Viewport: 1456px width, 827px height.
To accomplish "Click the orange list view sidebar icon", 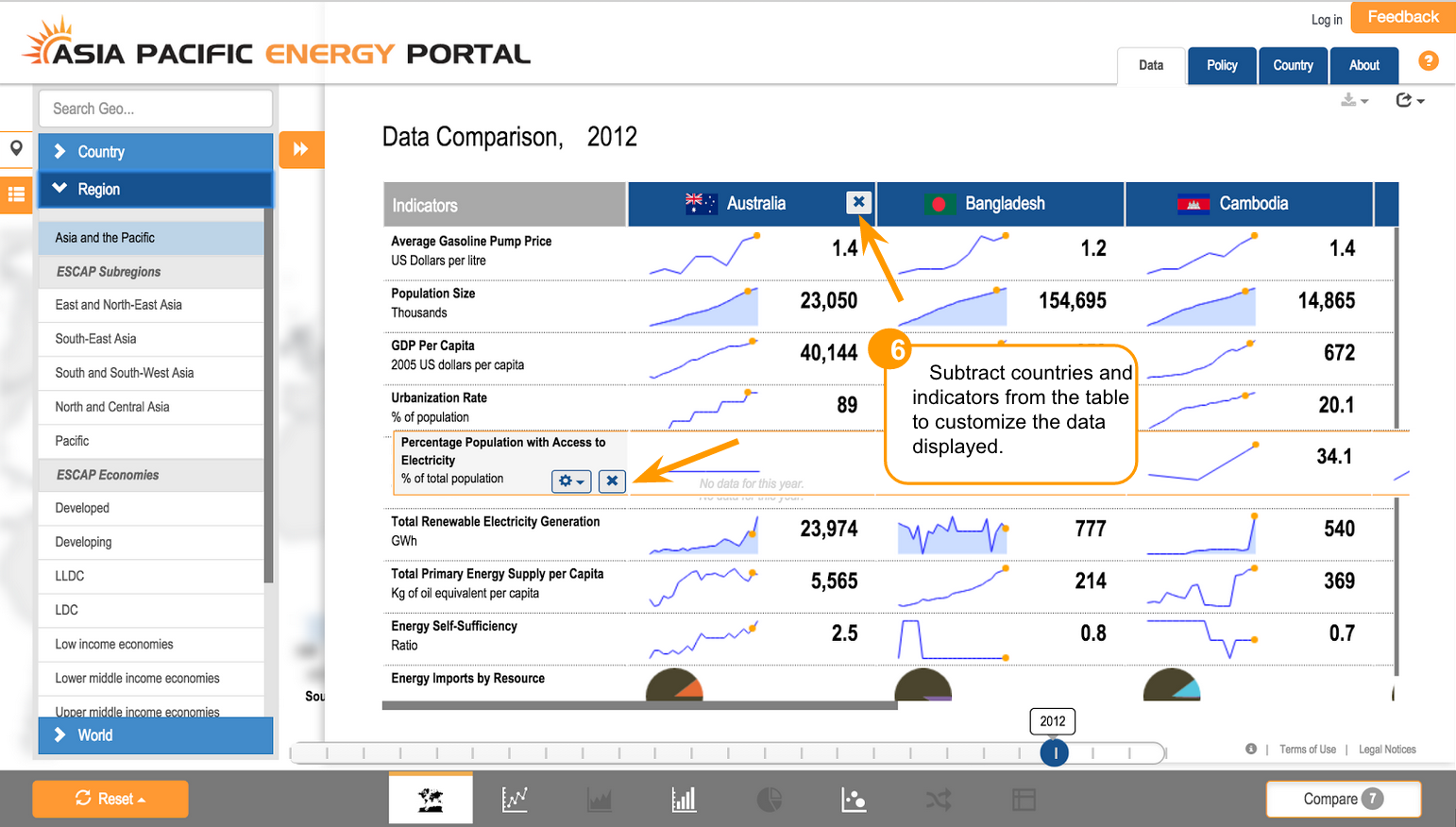I will (x=16, y=194).
